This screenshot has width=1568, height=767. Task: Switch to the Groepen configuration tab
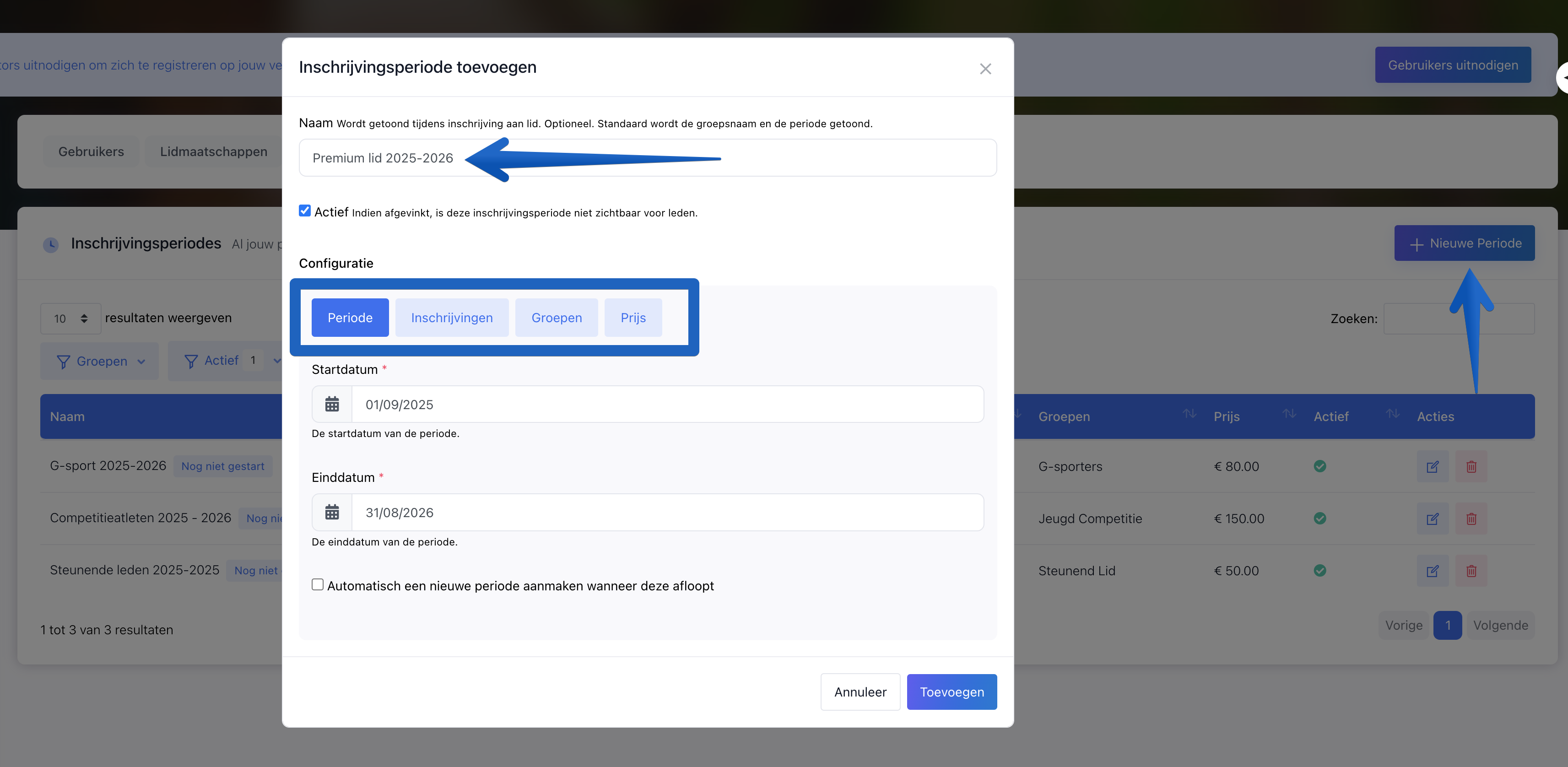click(557, 318)
